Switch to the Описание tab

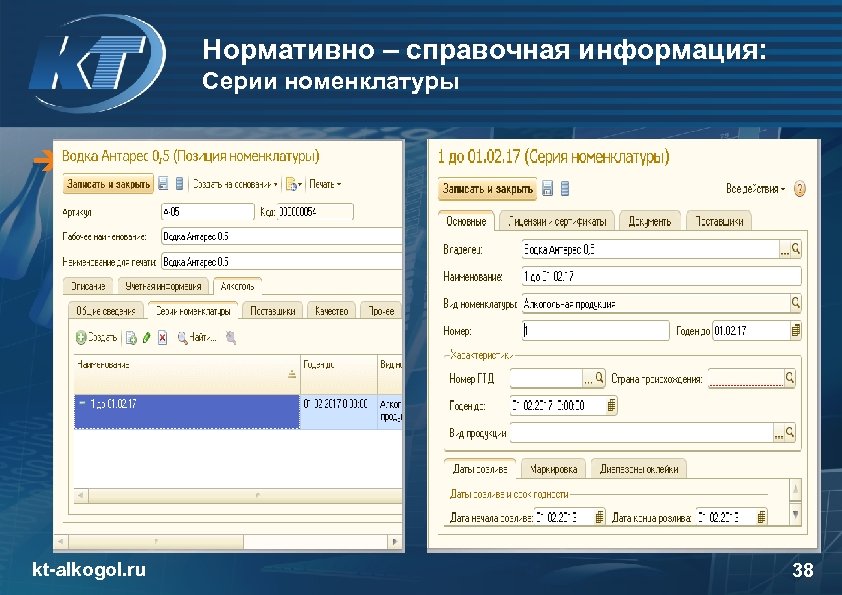tap(88, 286)
